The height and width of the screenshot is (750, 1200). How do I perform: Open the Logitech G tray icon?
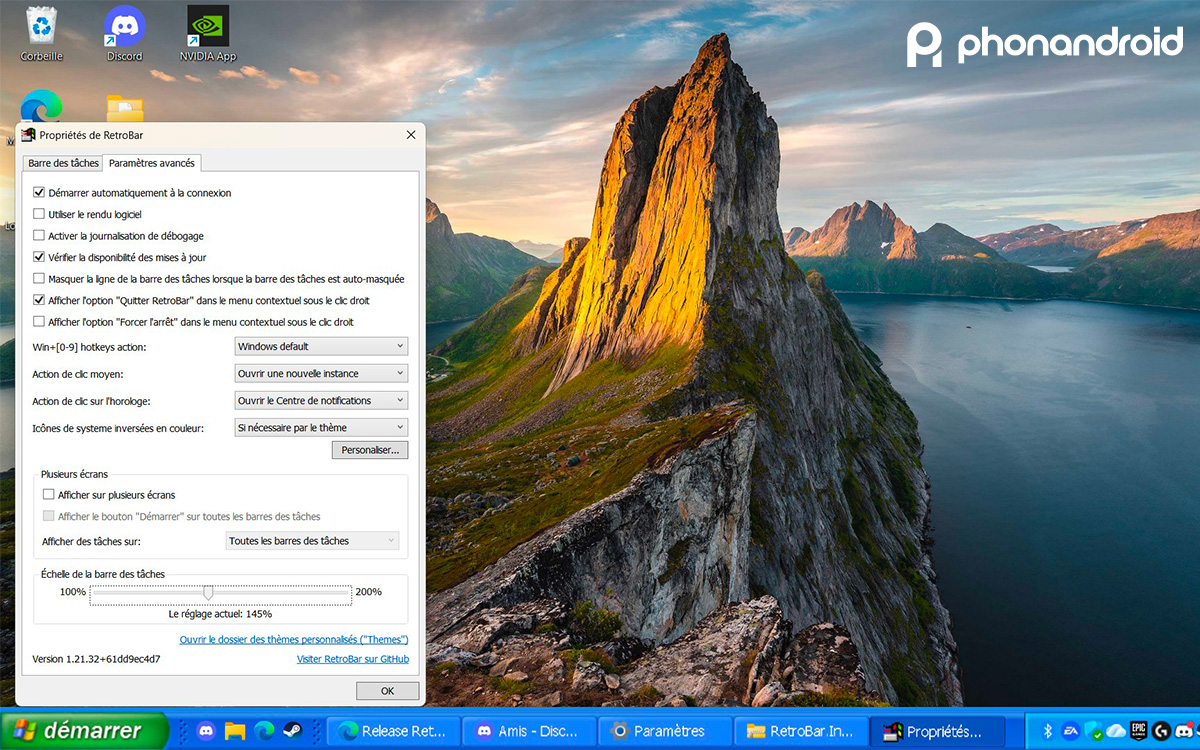pos(1161,731)
